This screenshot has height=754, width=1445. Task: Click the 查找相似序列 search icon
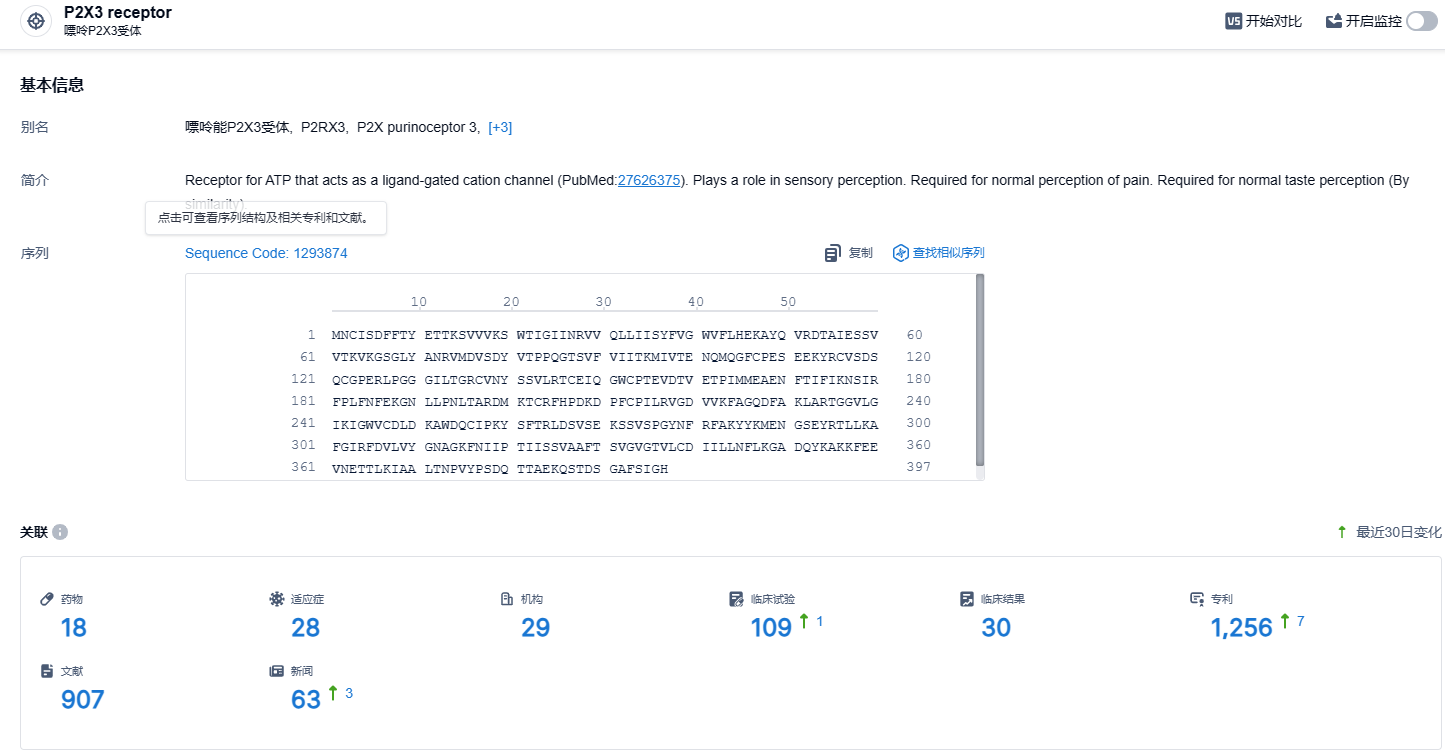tap(900, 253)
